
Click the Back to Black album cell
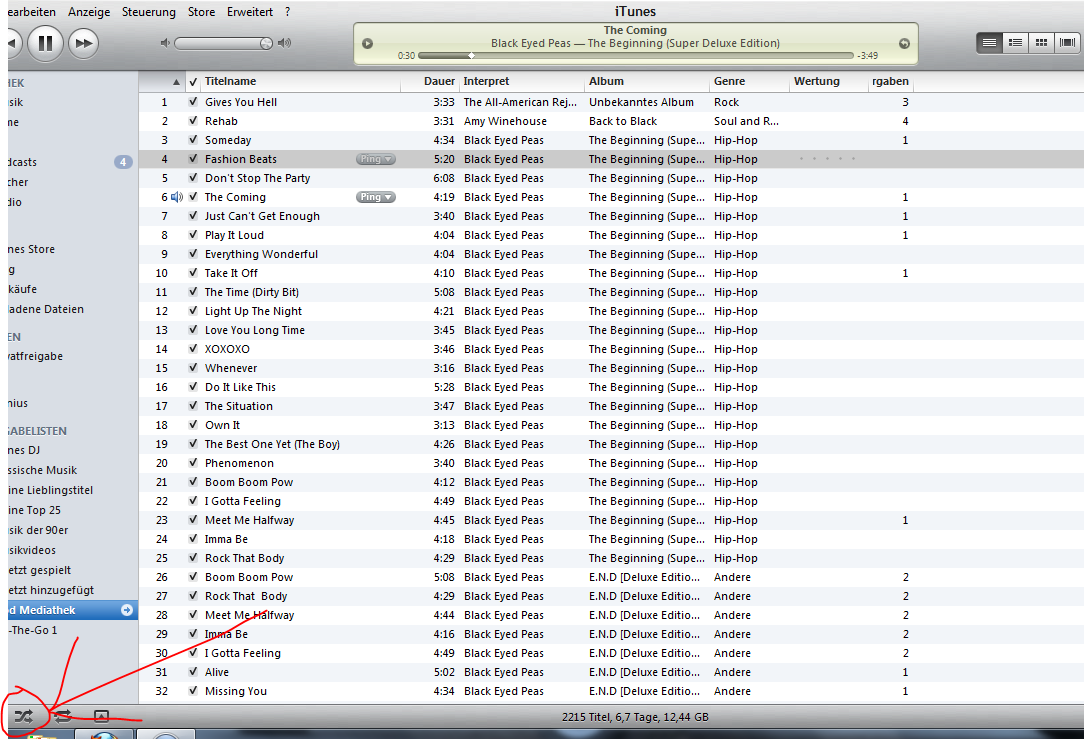(623, 121)
